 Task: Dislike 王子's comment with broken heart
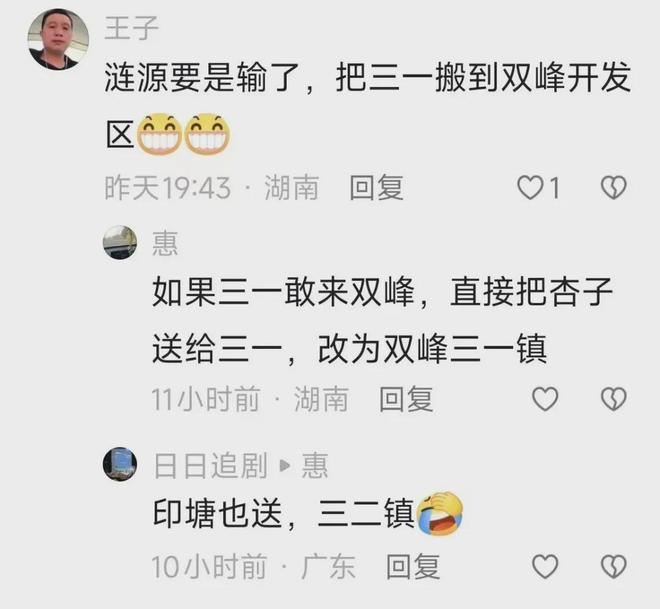click(x=614, y=188)
